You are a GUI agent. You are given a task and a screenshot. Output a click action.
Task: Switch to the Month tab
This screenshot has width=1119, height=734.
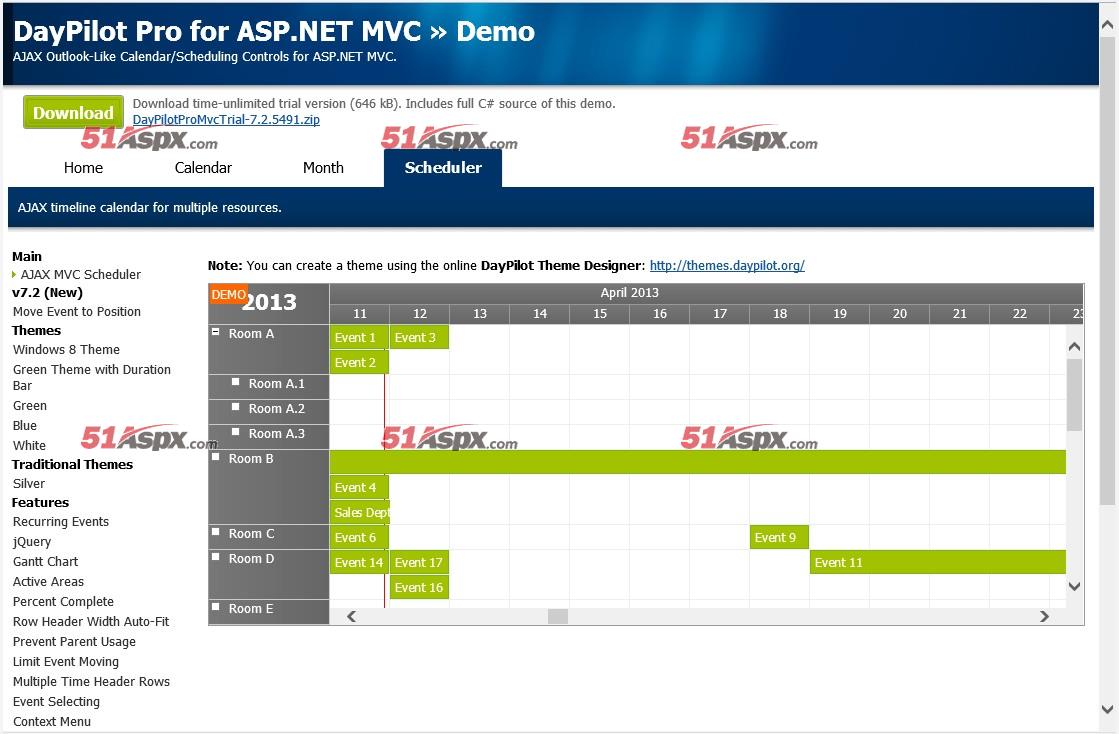tap(323, 168)
